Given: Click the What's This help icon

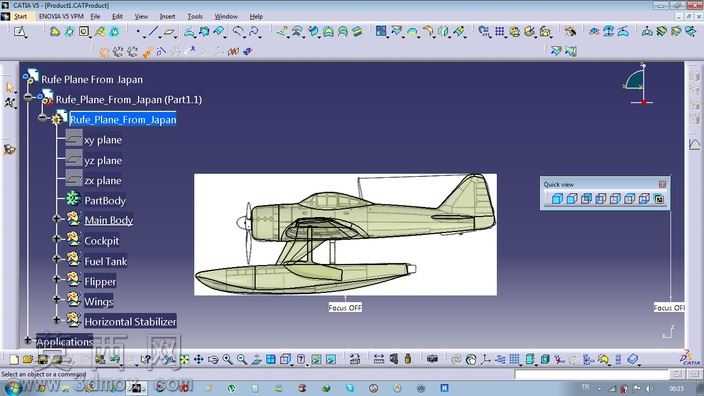Looking at the screenshot, I should (146, 359).
